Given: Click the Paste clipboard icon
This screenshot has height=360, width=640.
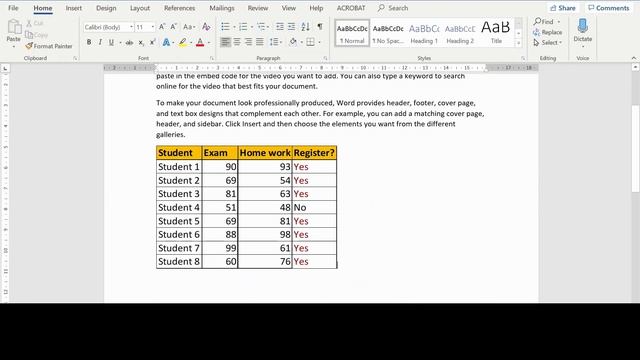Looking at the screenshot, I should pos(14,27).
